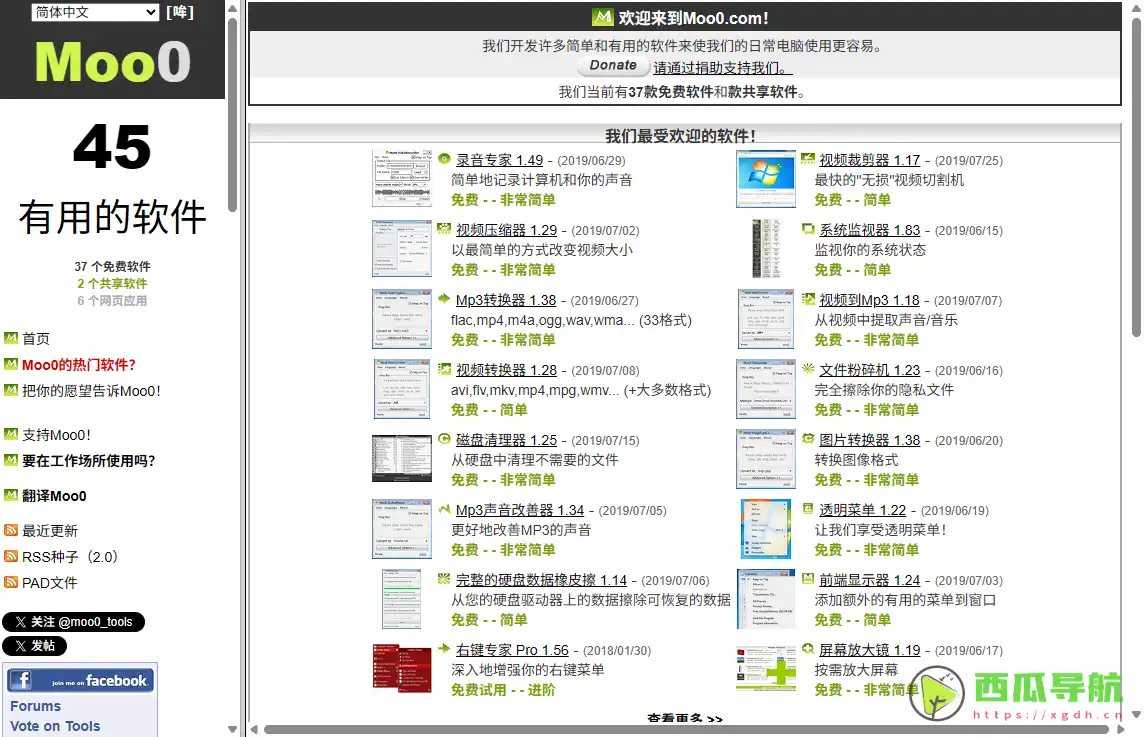Viewport: 1144px width, 737px height.
Task: Click the RSS icon beside 最近更新
Action: coord(11,530)
